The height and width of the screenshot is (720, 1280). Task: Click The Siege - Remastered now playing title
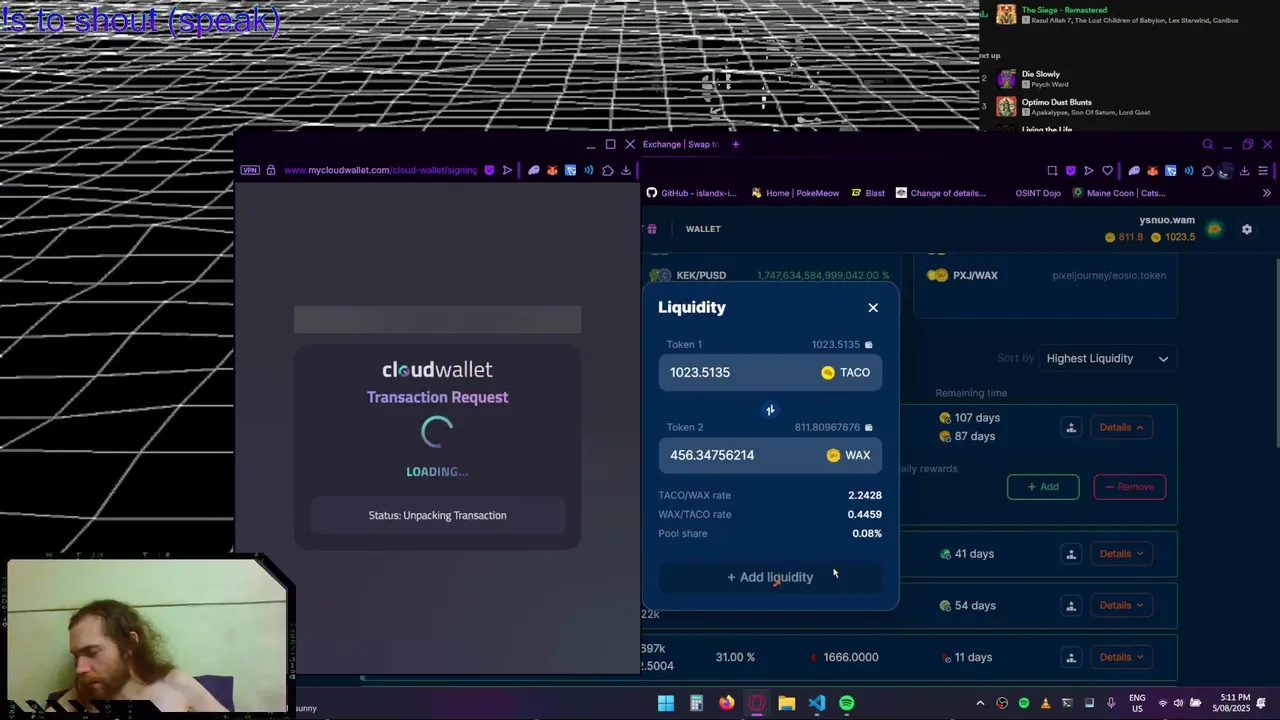1064,10
